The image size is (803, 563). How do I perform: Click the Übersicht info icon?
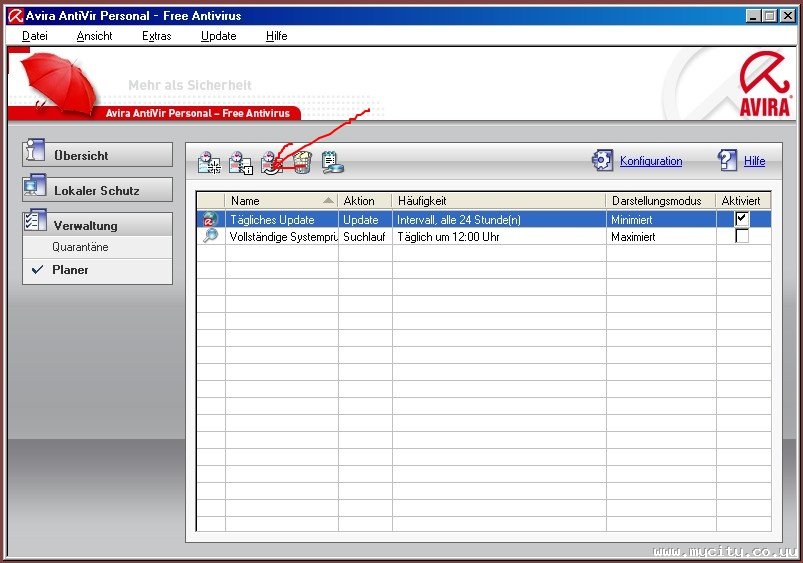coord(35,150)
